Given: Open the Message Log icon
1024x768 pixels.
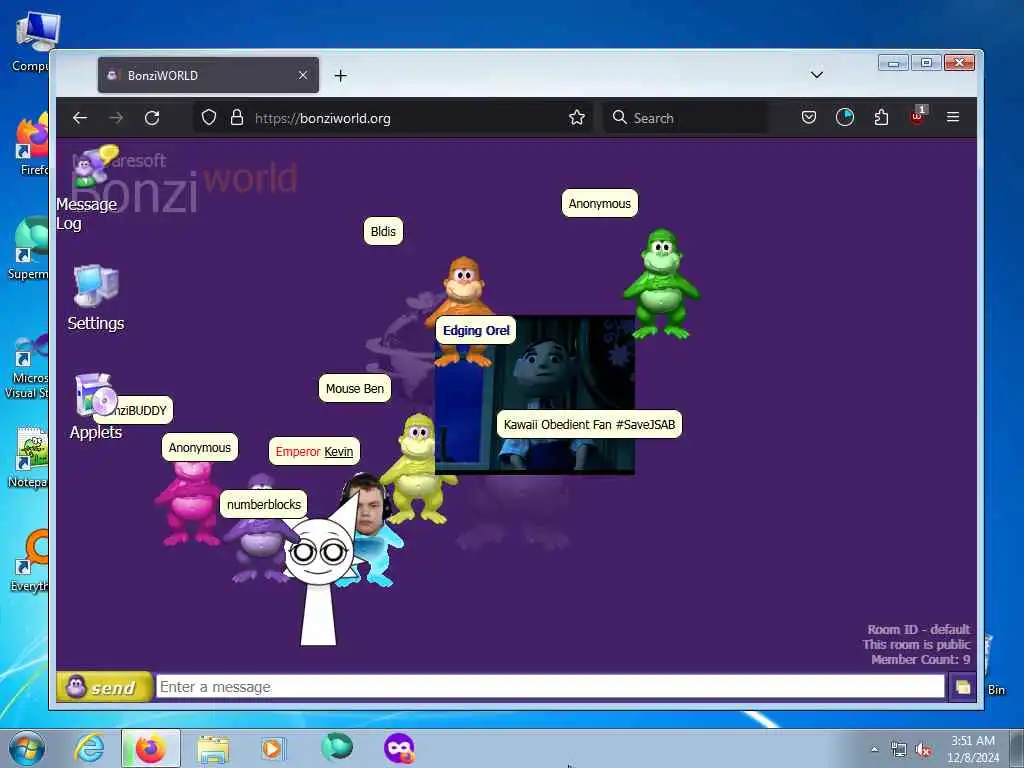Looking at the screenshot, I should [94, 167].
